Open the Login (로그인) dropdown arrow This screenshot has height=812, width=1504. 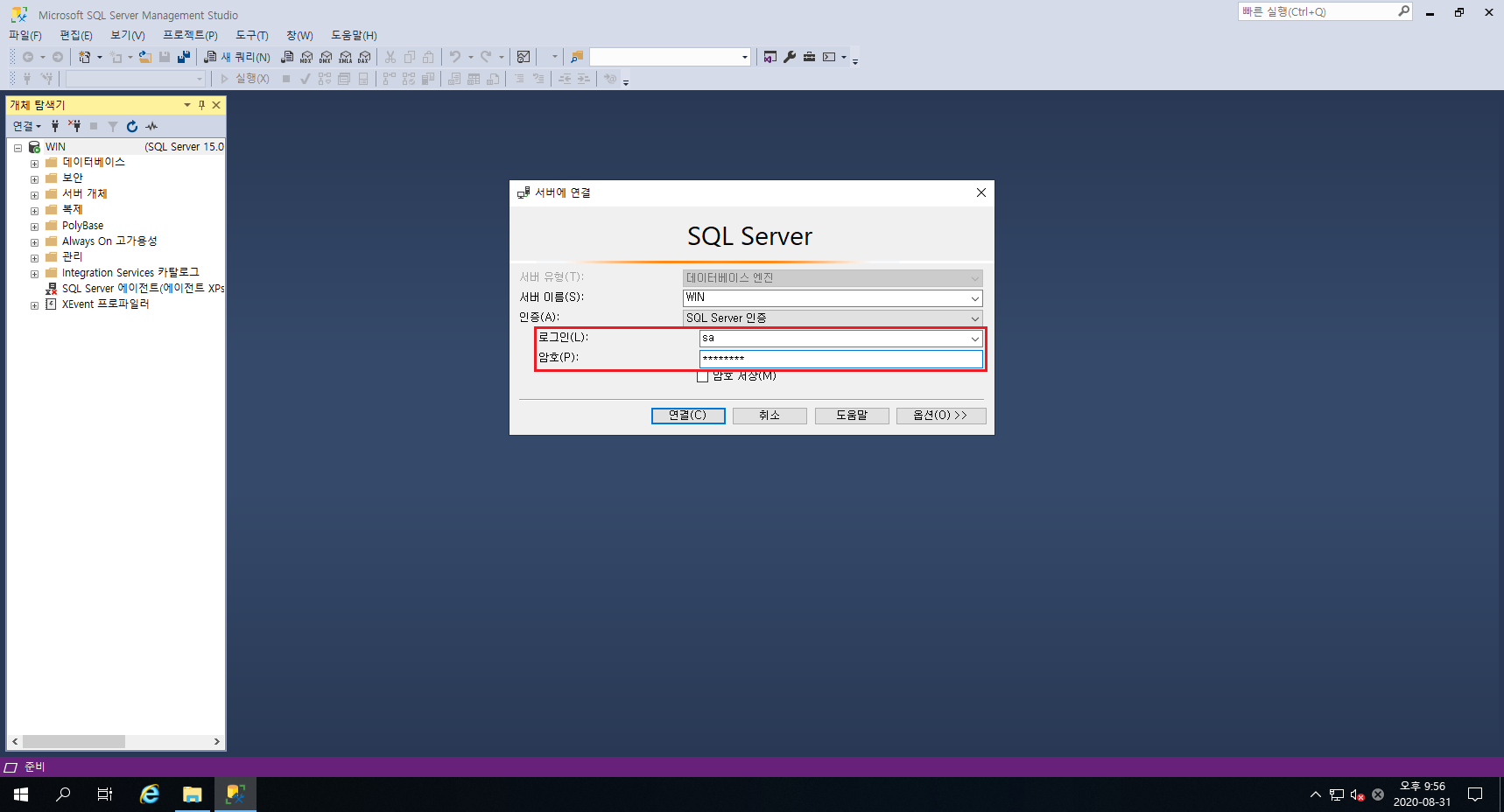pos(974,339)
